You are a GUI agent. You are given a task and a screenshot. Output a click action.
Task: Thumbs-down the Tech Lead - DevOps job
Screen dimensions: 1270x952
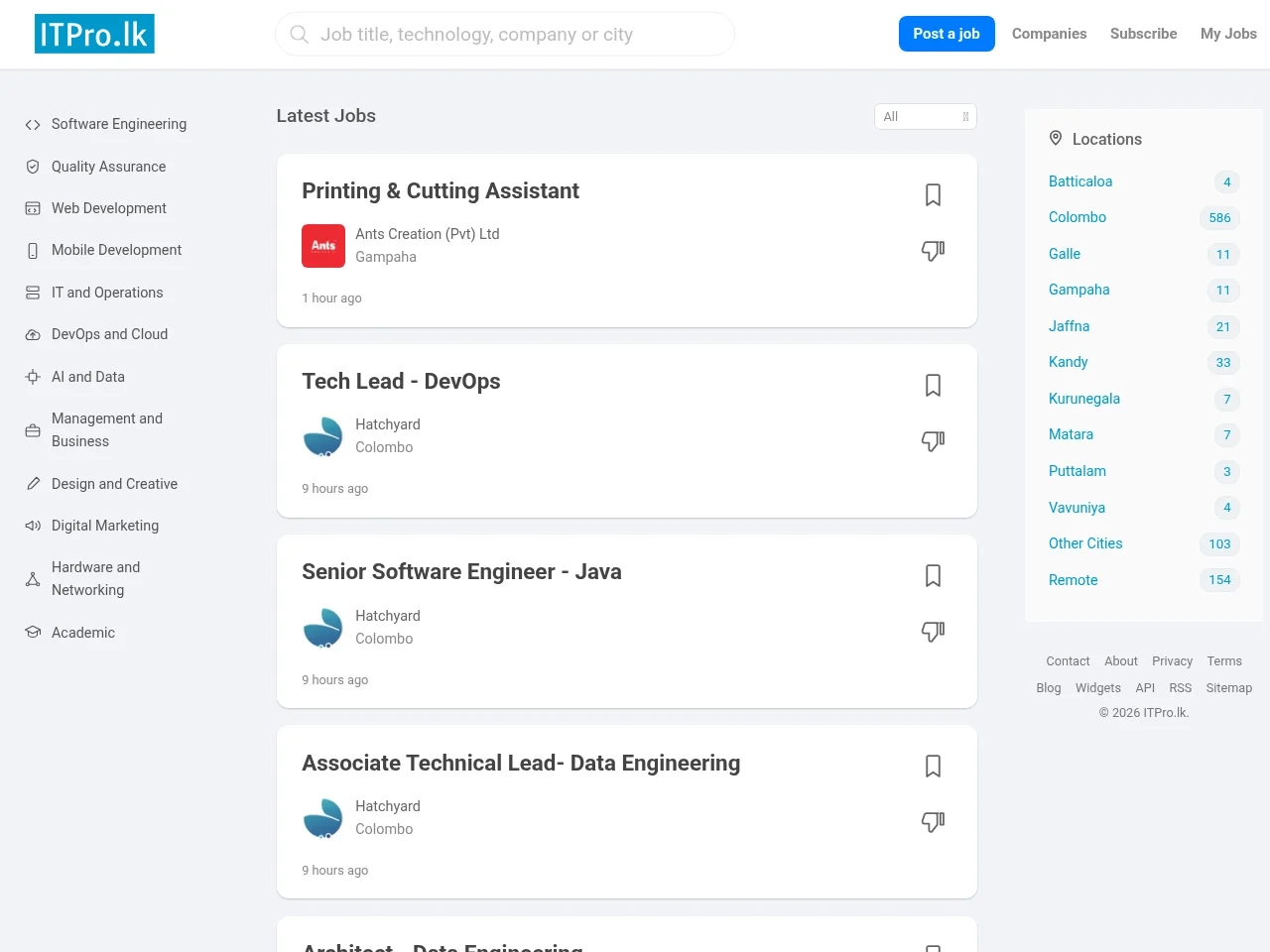(x=933, y=441)
